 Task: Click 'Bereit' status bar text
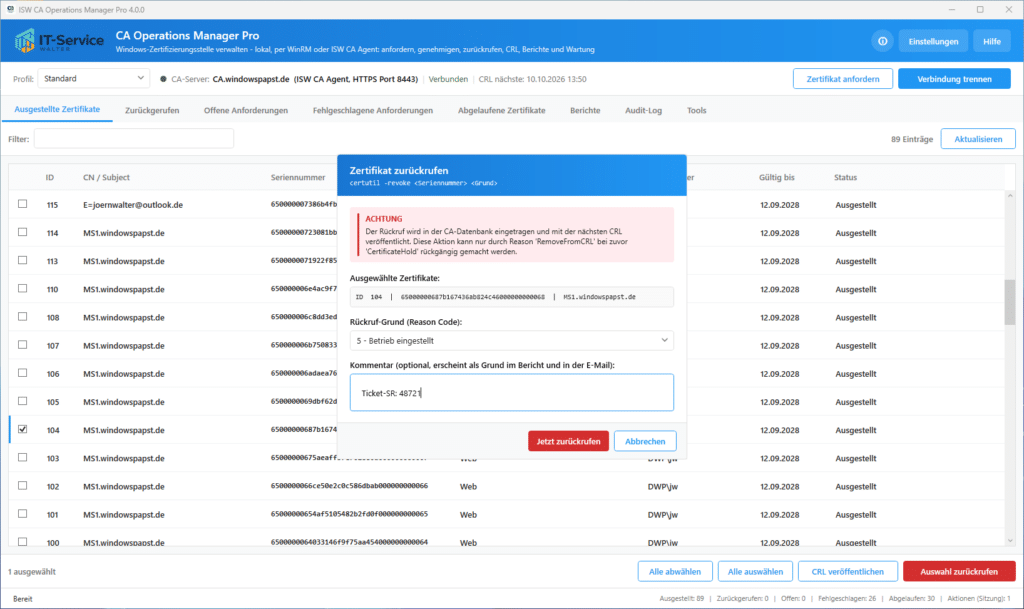[x=22, y=599]
